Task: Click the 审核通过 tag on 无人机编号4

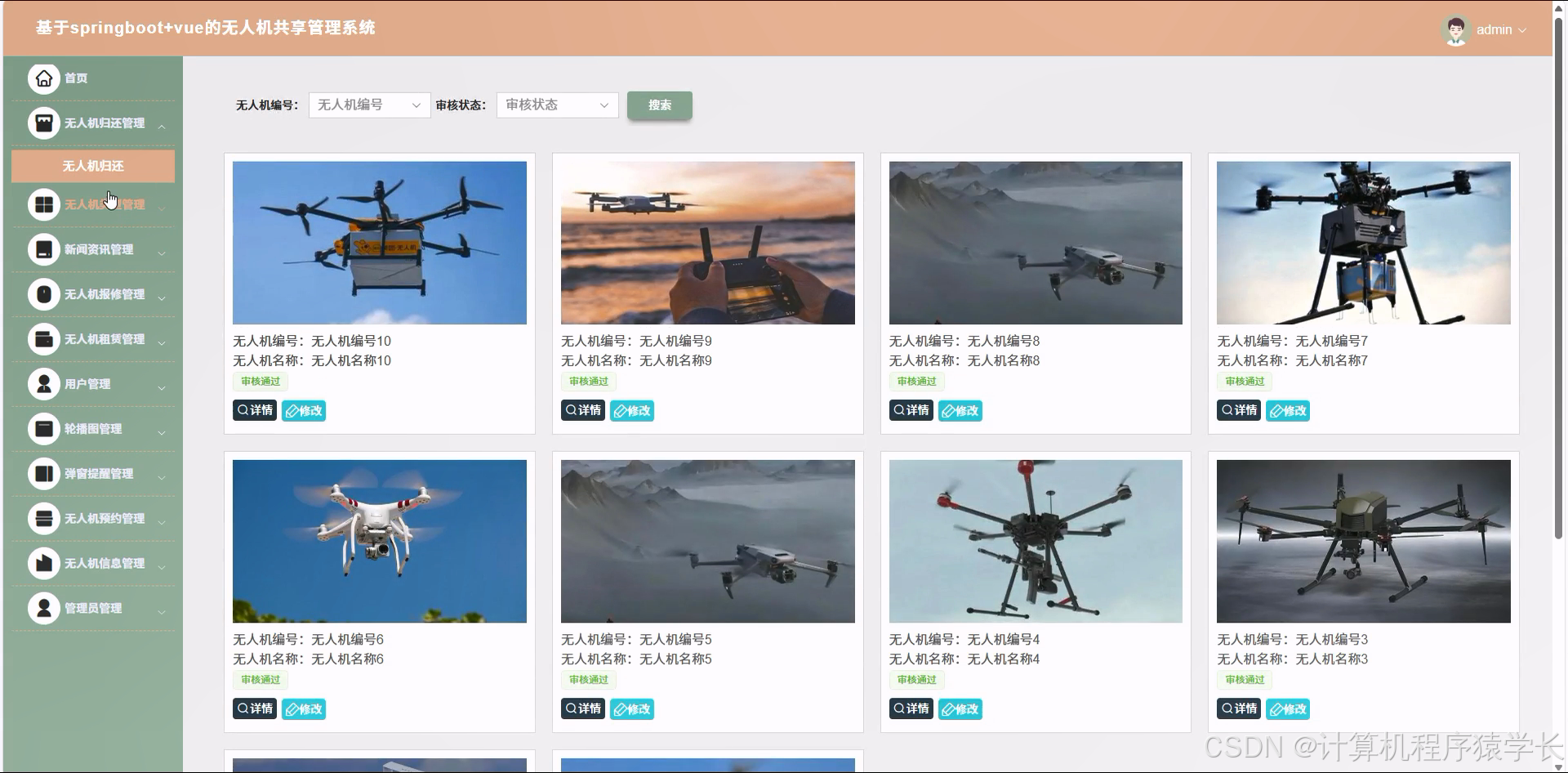Action: (x=916, y=680)
